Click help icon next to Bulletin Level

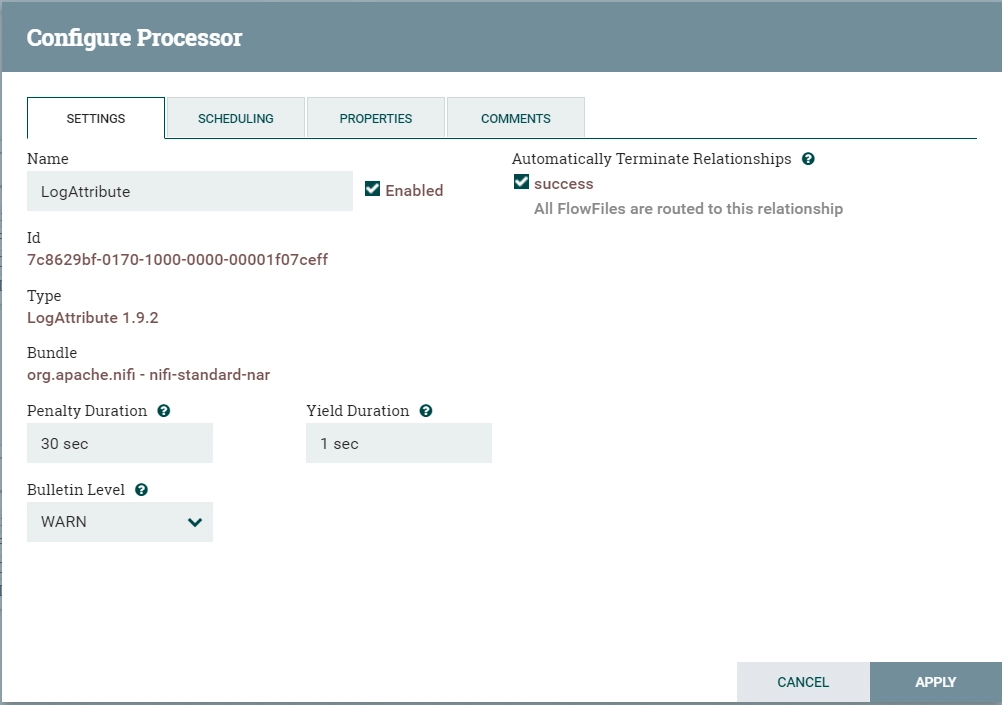[x=141, y=490]
